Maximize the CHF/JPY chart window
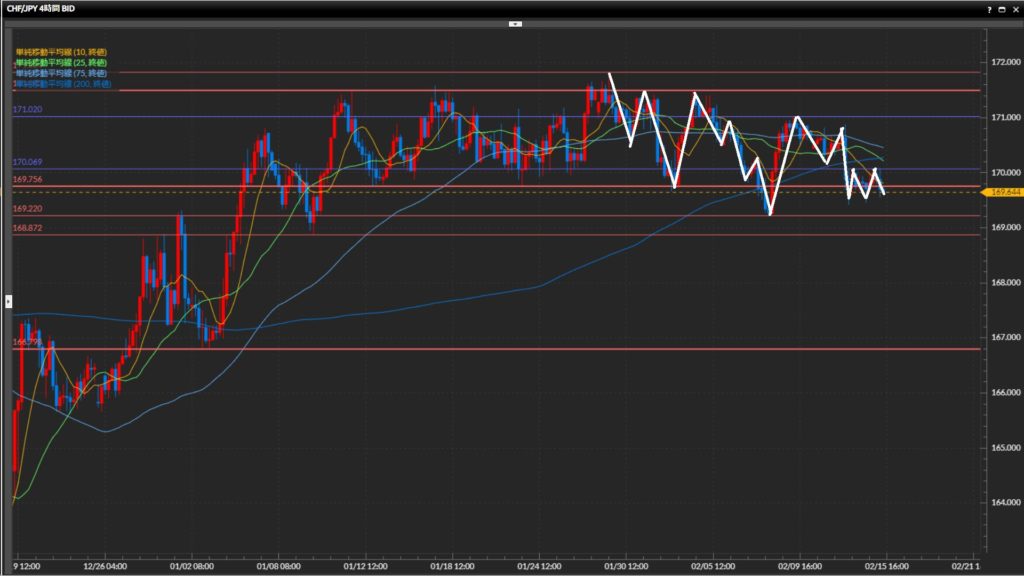This screenshot has width=1024, height=576. tap(1001, 8)
